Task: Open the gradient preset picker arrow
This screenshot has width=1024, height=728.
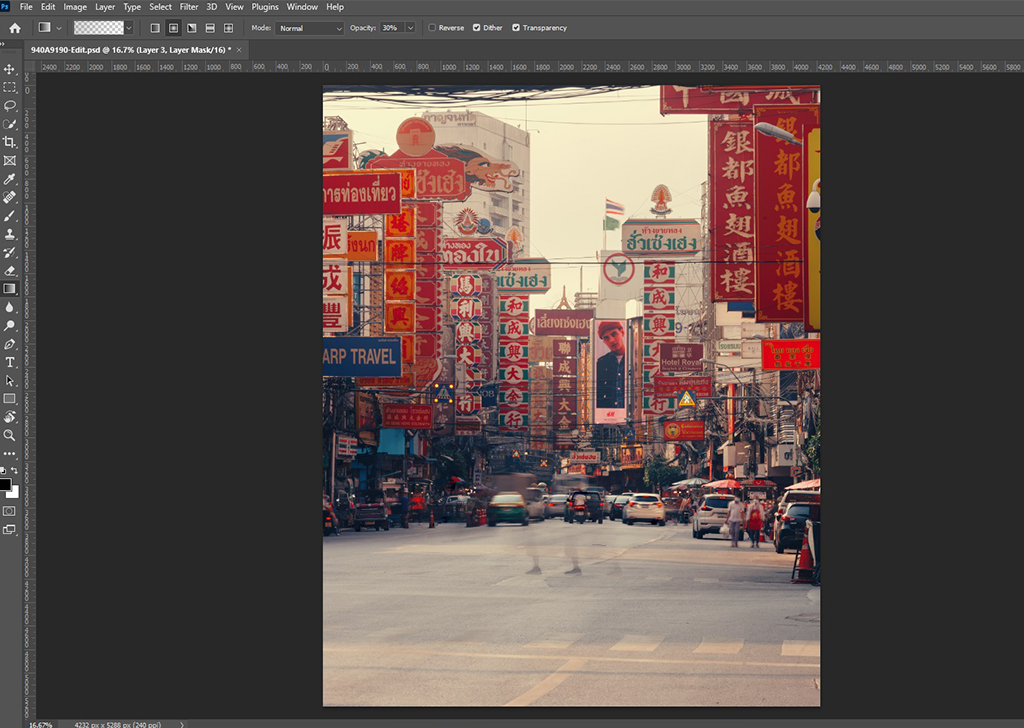Action: 128,28
